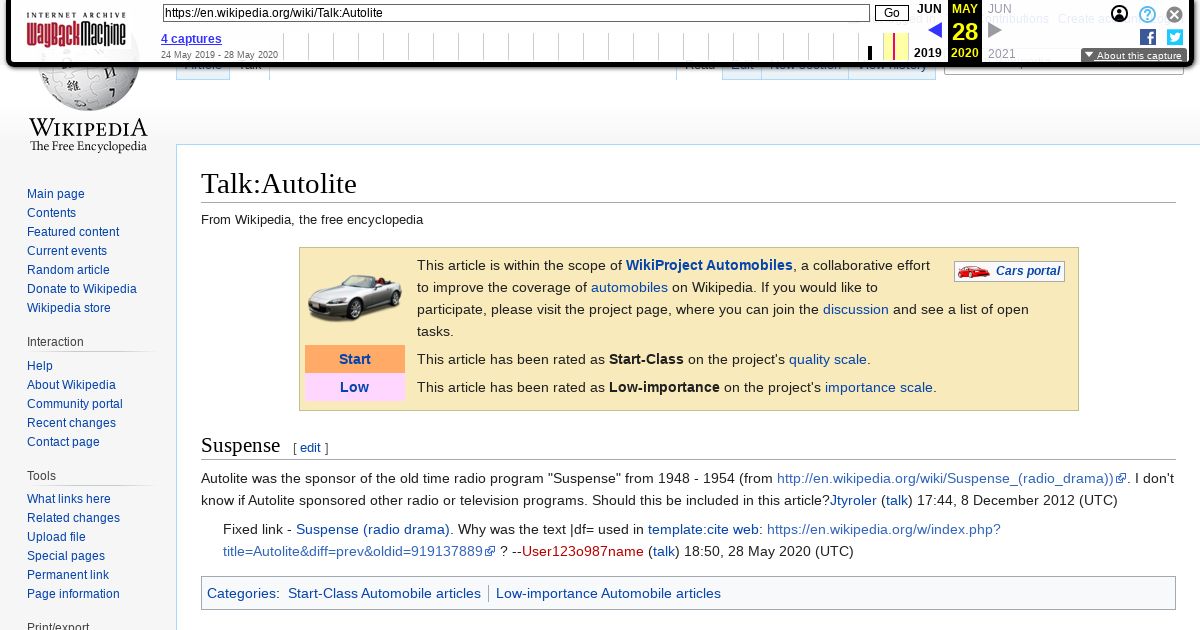Viewport: 1200px width, 630px height.
Task: Share capture on Facebook icon
Action: click(x=1148, y=37)
